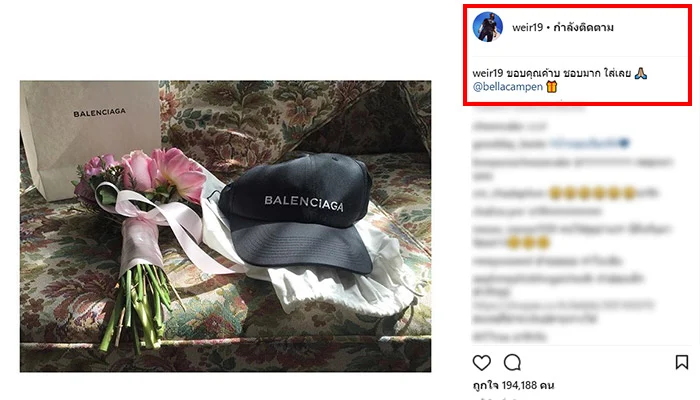
Task: Save the post using the bookmark icon
Action: 682,362
